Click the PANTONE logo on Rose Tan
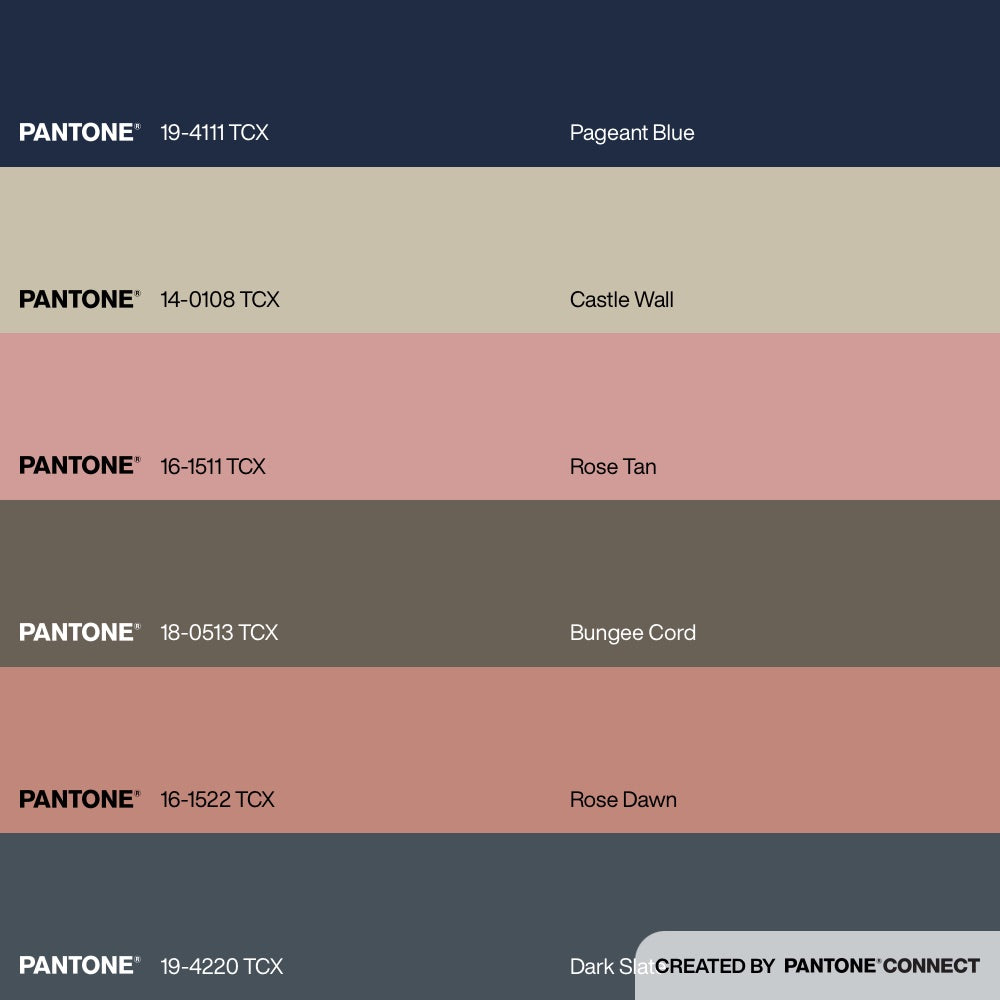Screen dimensions: 1000x1000 [79, 466]
